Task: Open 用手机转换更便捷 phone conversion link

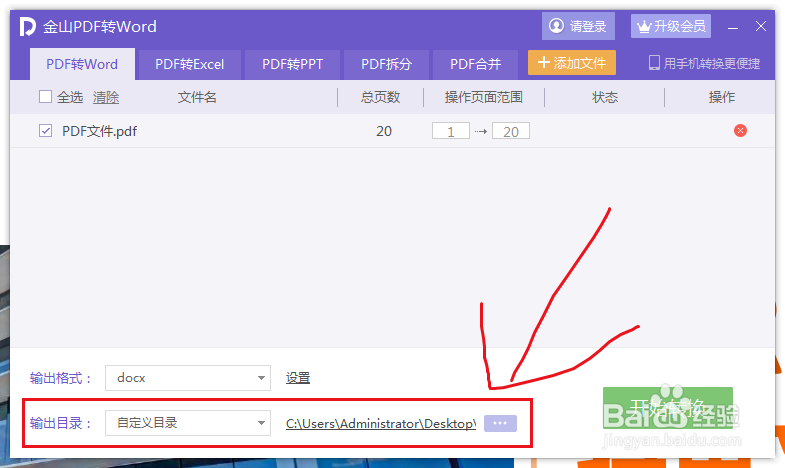Action: point(704,63)
